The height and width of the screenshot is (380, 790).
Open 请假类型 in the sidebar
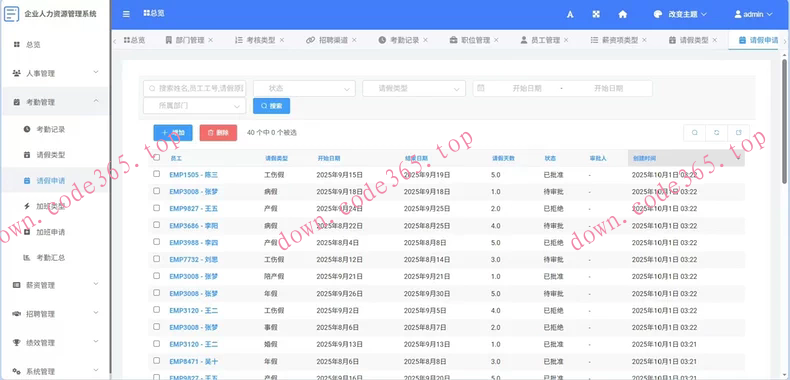(x=54, y=155)
